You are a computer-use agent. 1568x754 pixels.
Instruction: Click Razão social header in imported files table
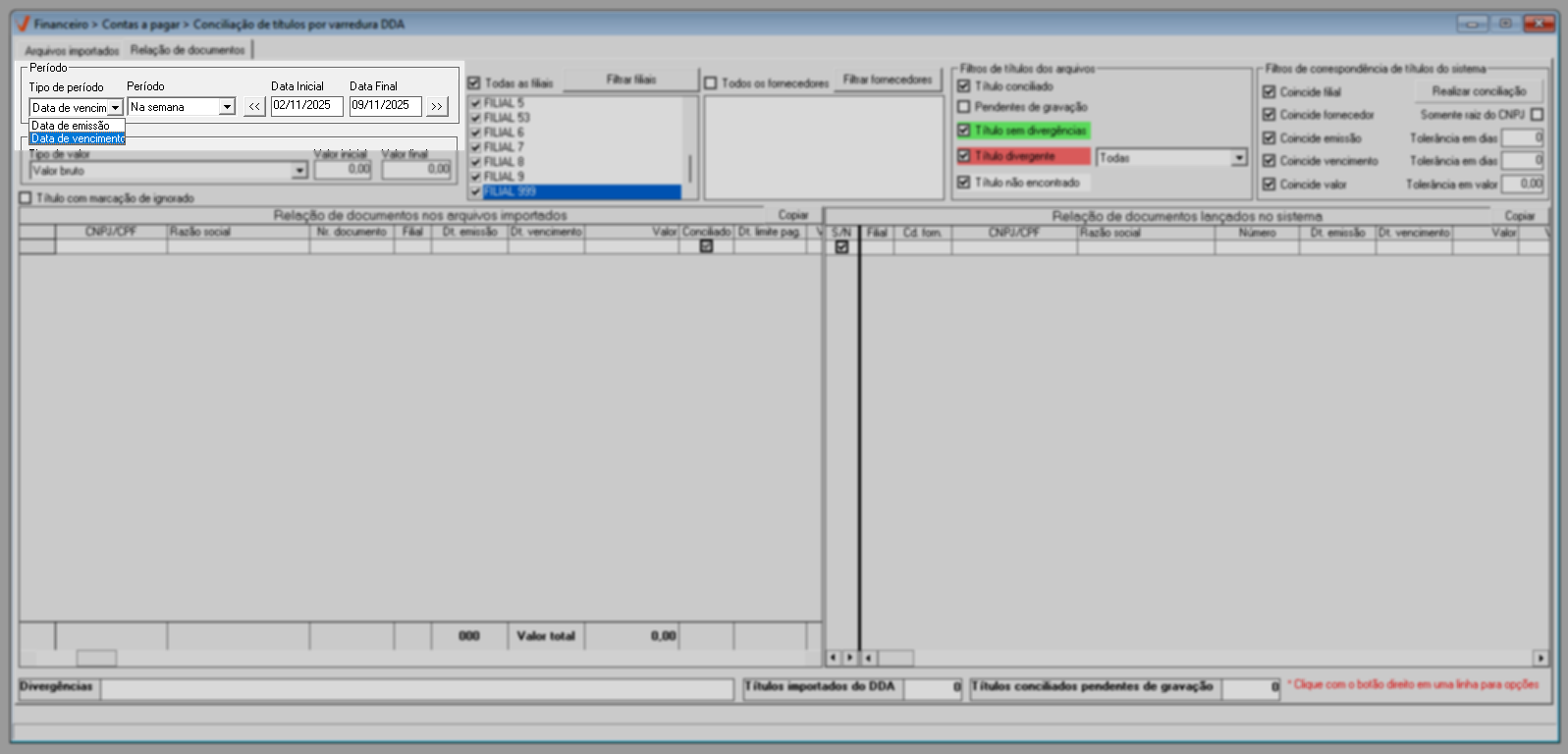click(x=239, y=232)
